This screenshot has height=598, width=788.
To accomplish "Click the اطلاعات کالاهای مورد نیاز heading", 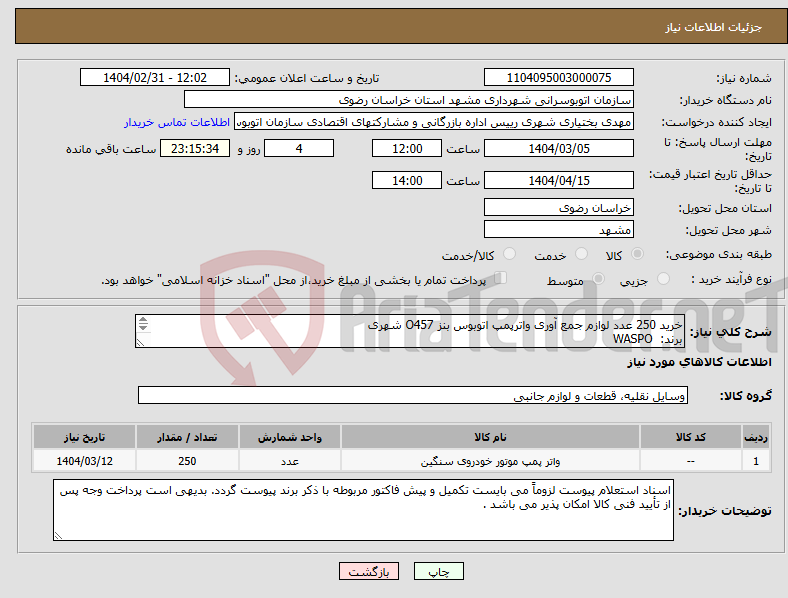I will click(x=699, y=362).
